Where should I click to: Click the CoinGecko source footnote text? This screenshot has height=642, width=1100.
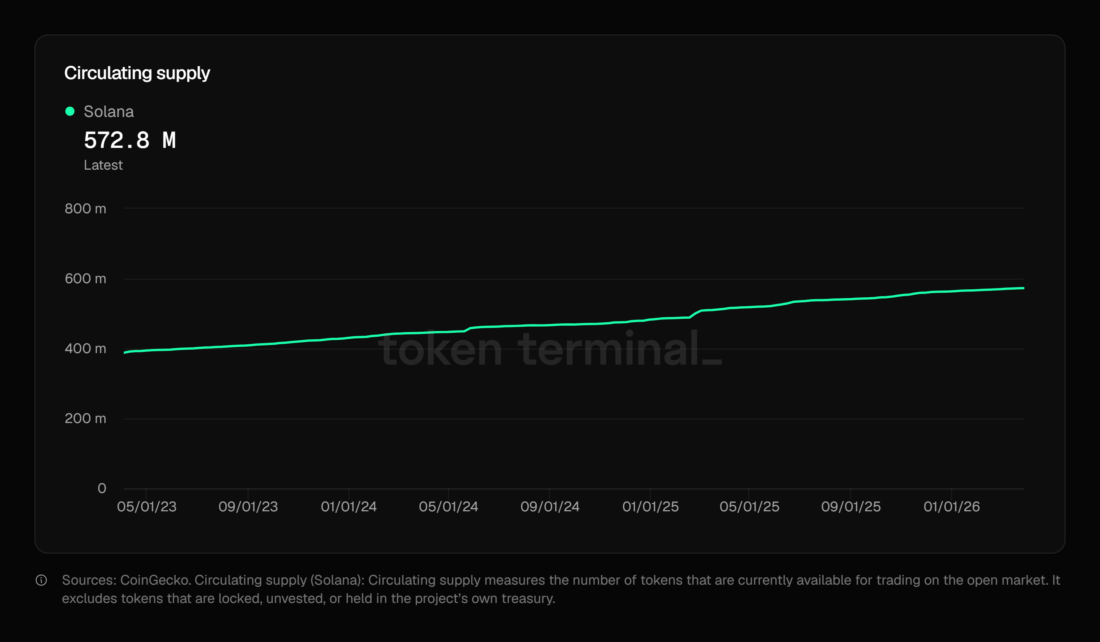tap(150, 580)
